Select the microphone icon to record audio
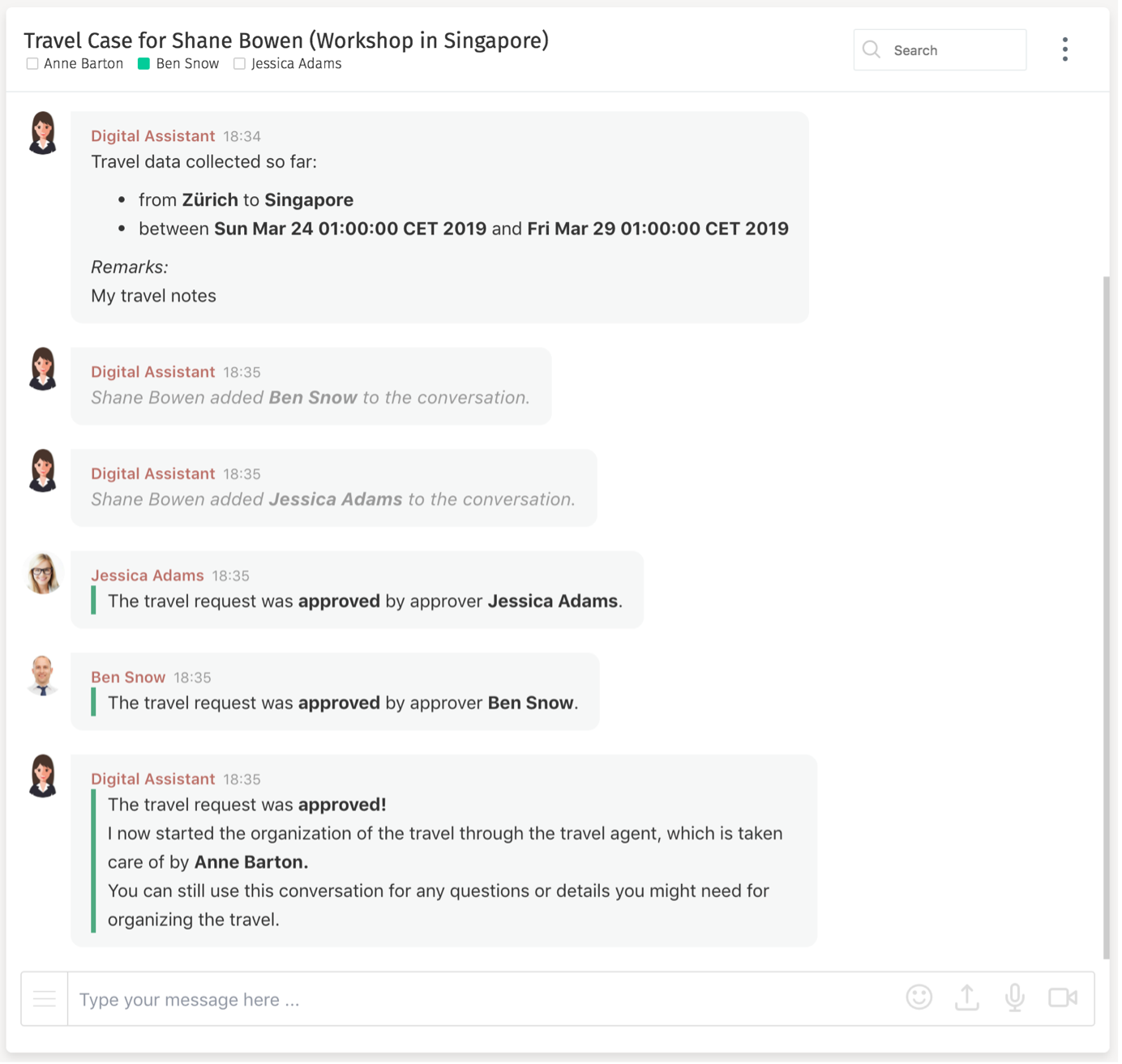 click(x=1015, y=998)
